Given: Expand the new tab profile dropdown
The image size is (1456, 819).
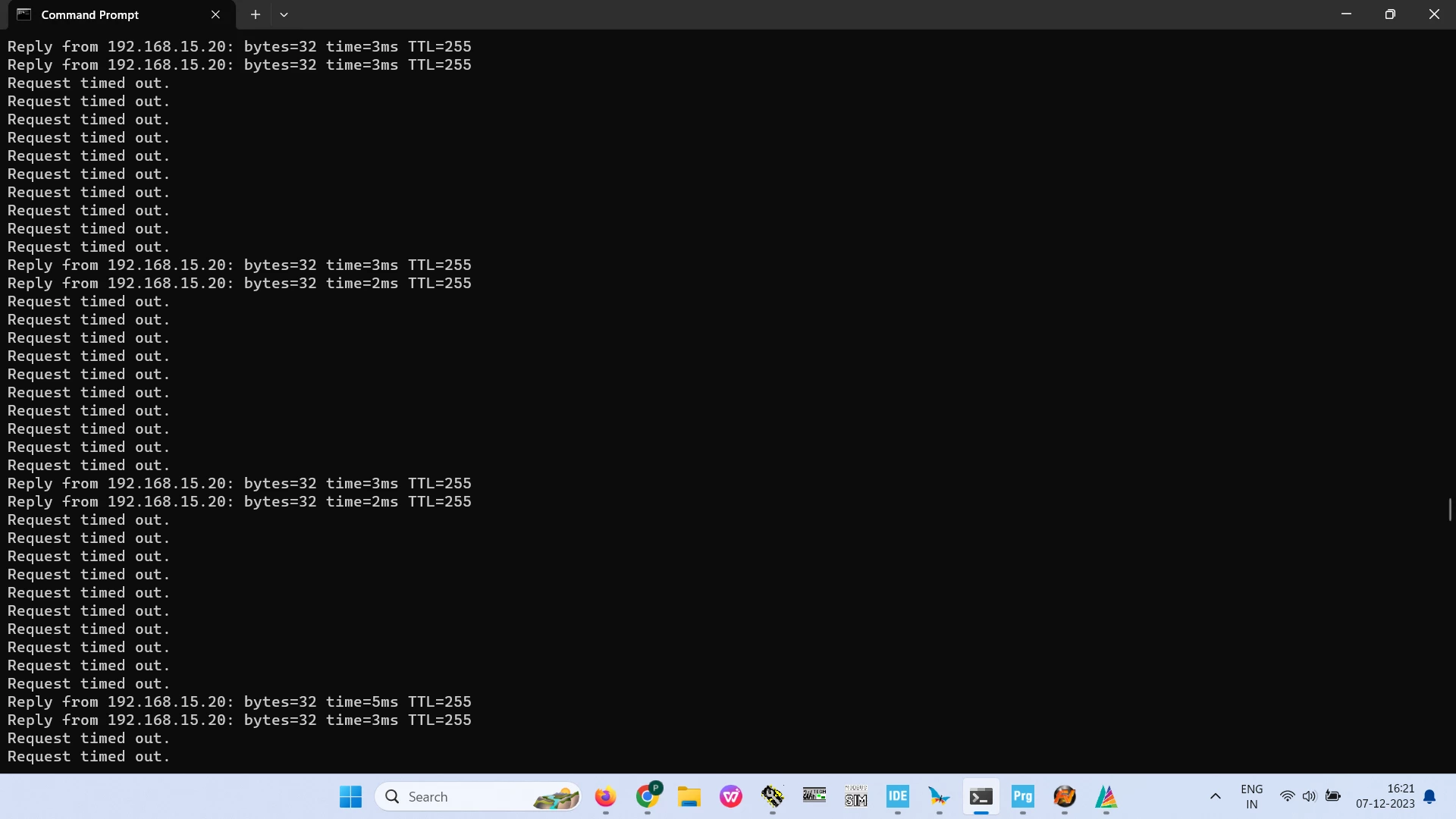Looking at the screenshot, I should click(284, 14).
